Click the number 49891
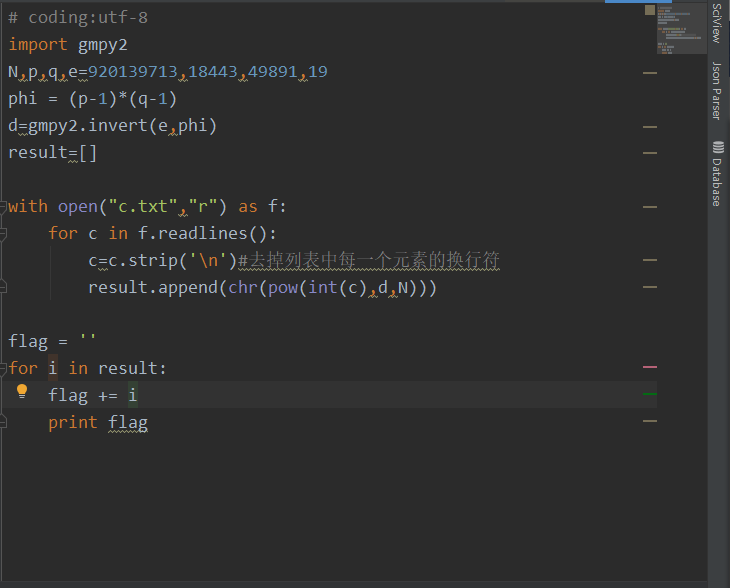The width and height of the screenshot is (730, 588). click(x=272, y=72)
